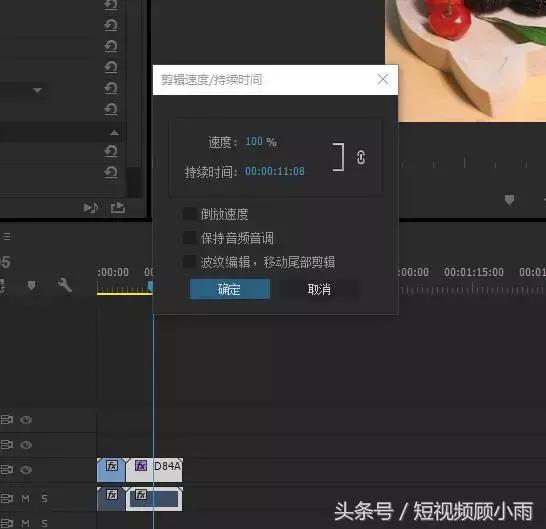Click the timeline add marker icon
The image size is (546, 529).
coord(31,286)
